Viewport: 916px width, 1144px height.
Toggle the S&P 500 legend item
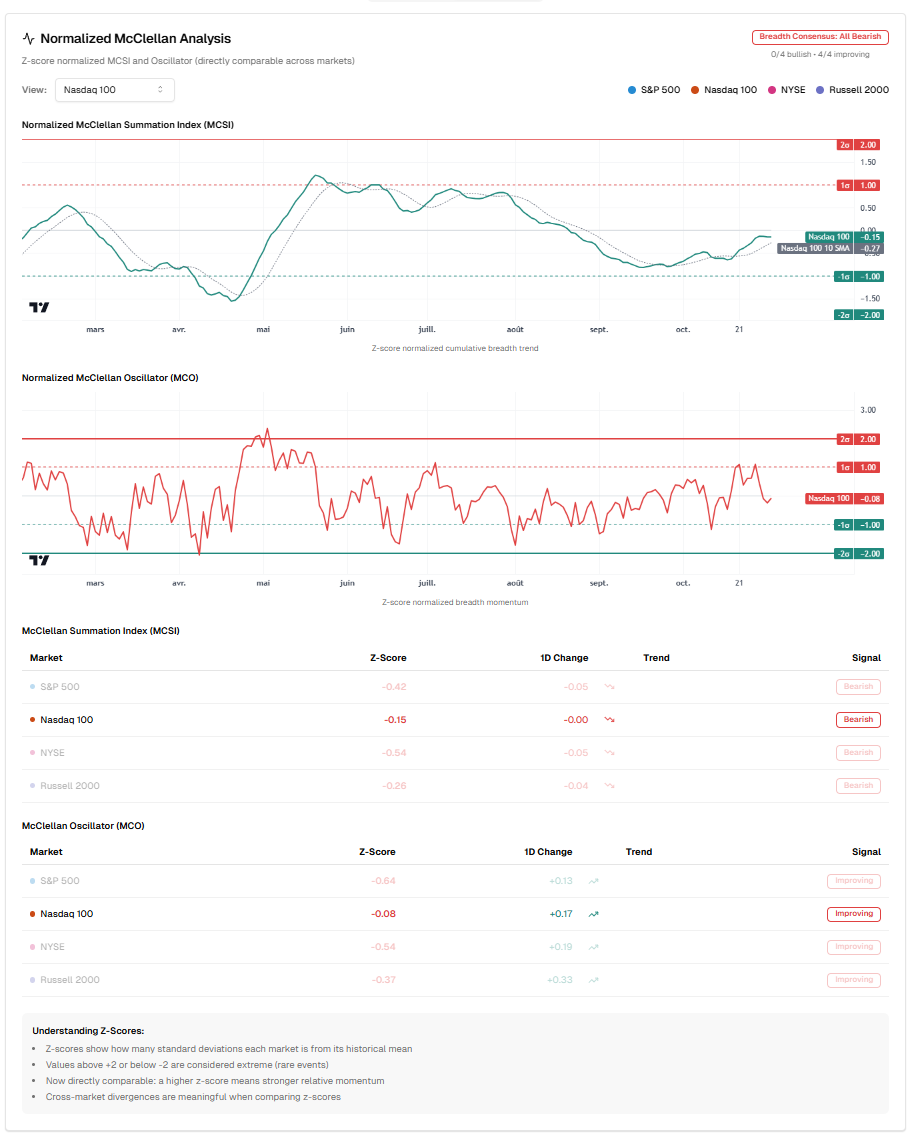pyautogui.click(x=654, y=90)
